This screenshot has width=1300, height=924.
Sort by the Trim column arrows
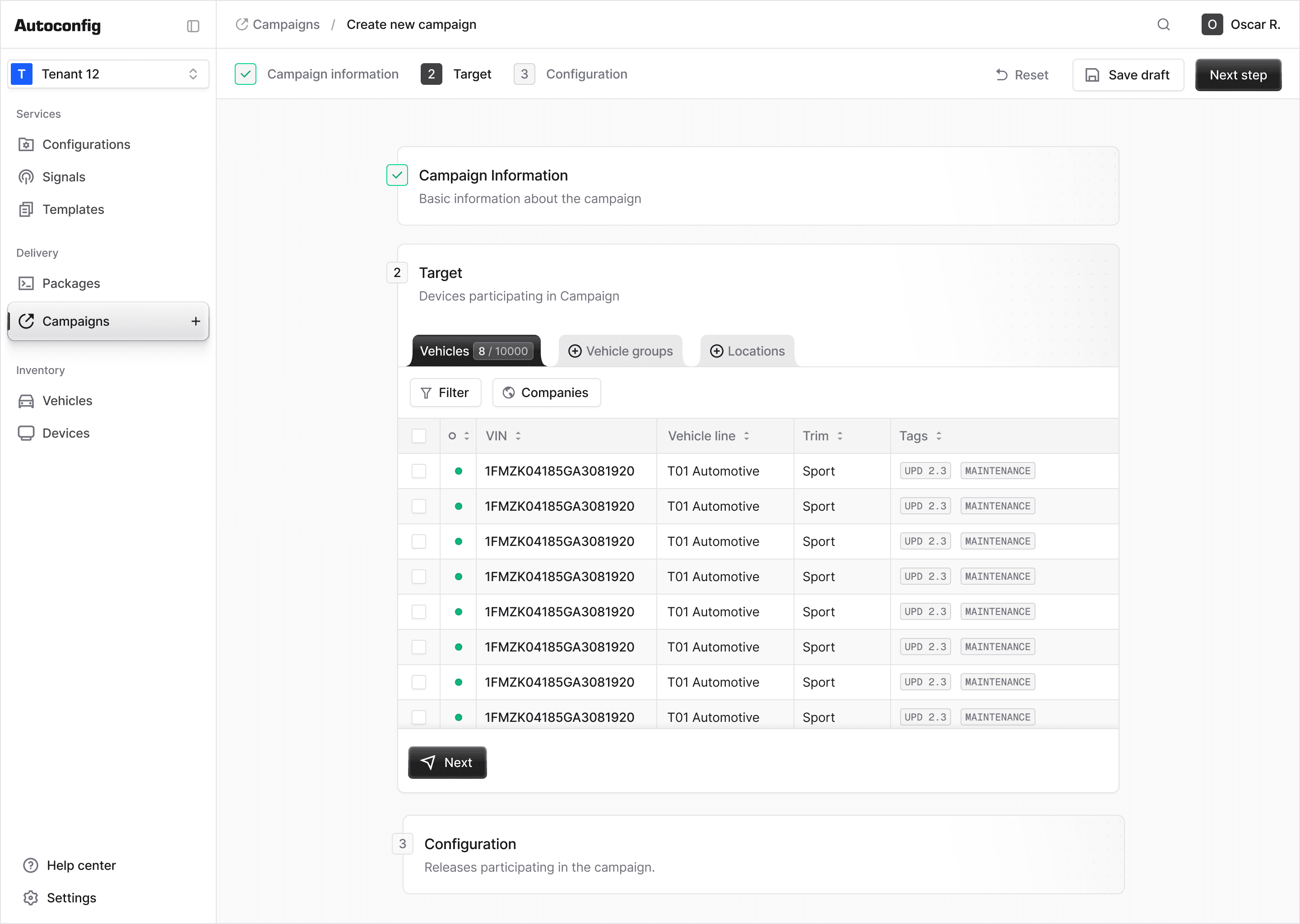(840, 436)
